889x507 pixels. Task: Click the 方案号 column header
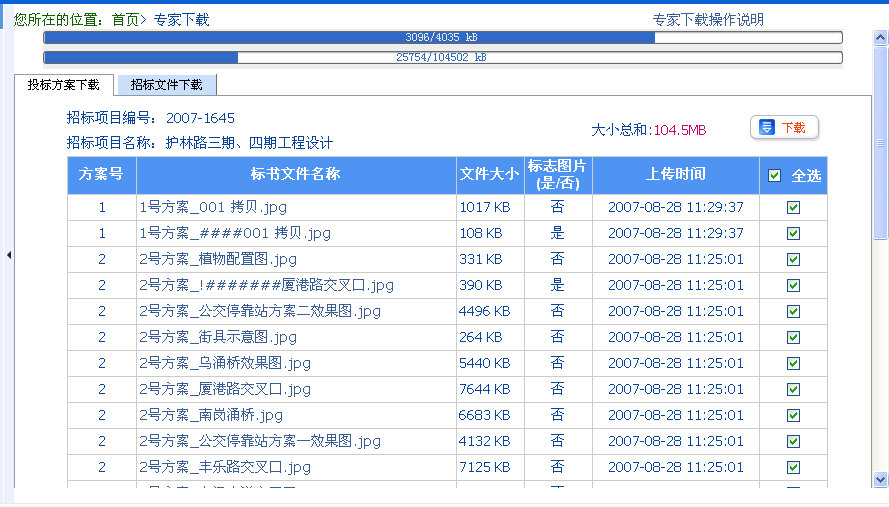coord(101,175)
